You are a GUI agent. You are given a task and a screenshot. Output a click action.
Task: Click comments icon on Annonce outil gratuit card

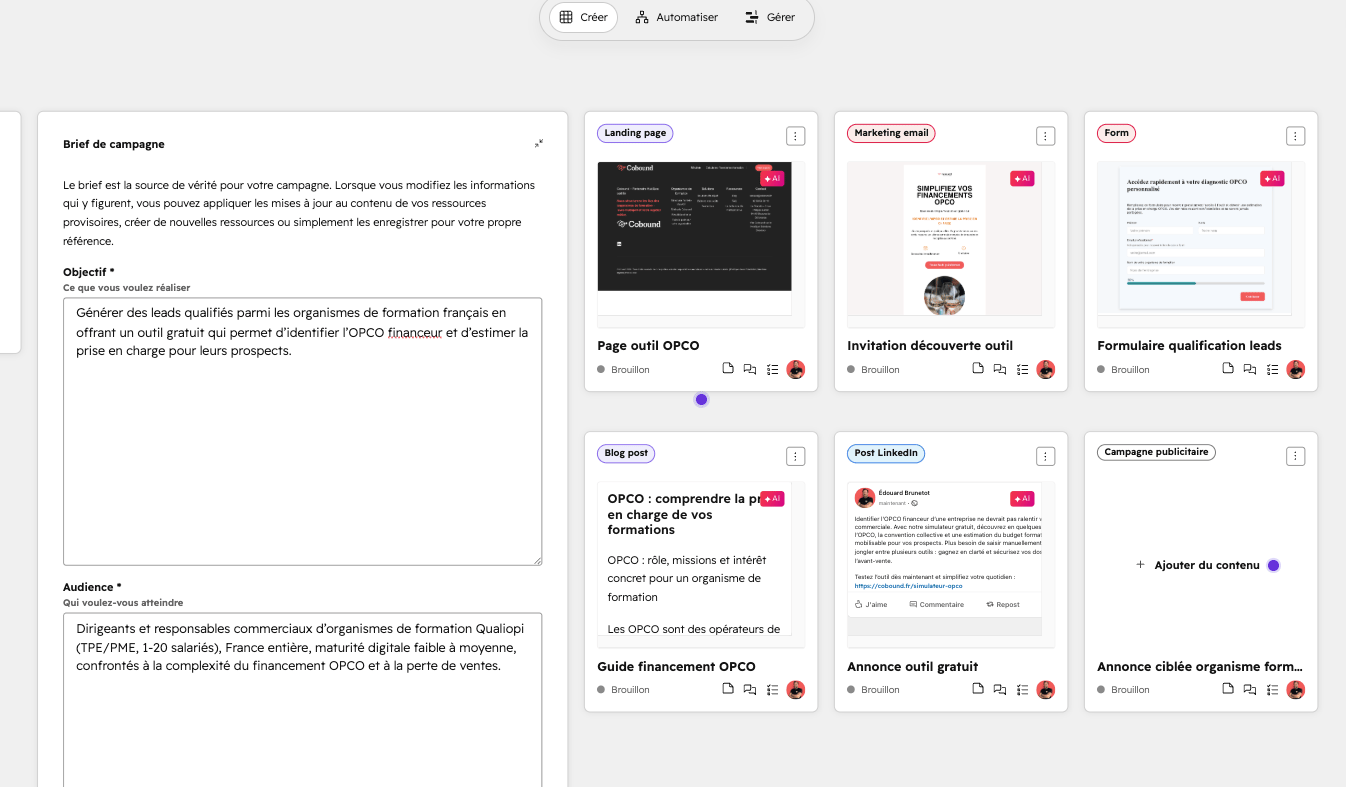(x=999, y=689)
